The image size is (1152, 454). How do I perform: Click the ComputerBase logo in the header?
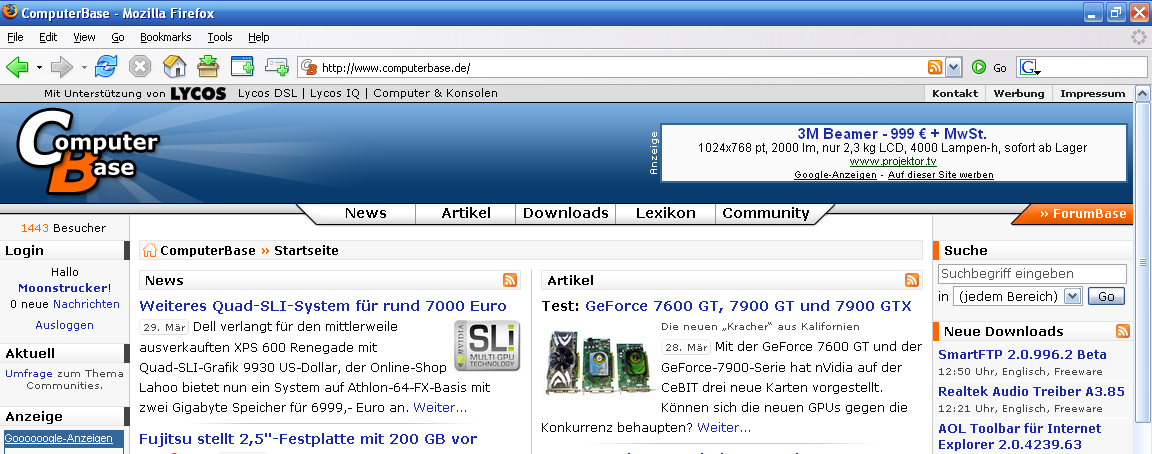pyautogui.click(x=87, y=151)
